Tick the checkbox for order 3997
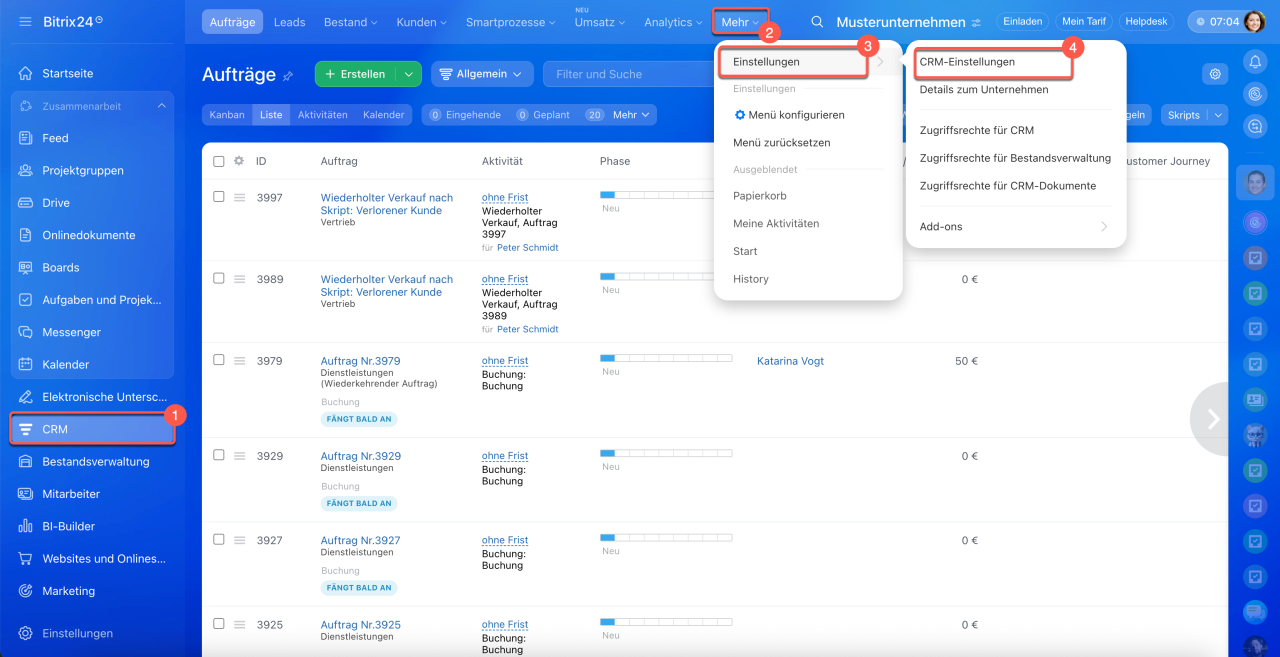 tap(219, 197)
